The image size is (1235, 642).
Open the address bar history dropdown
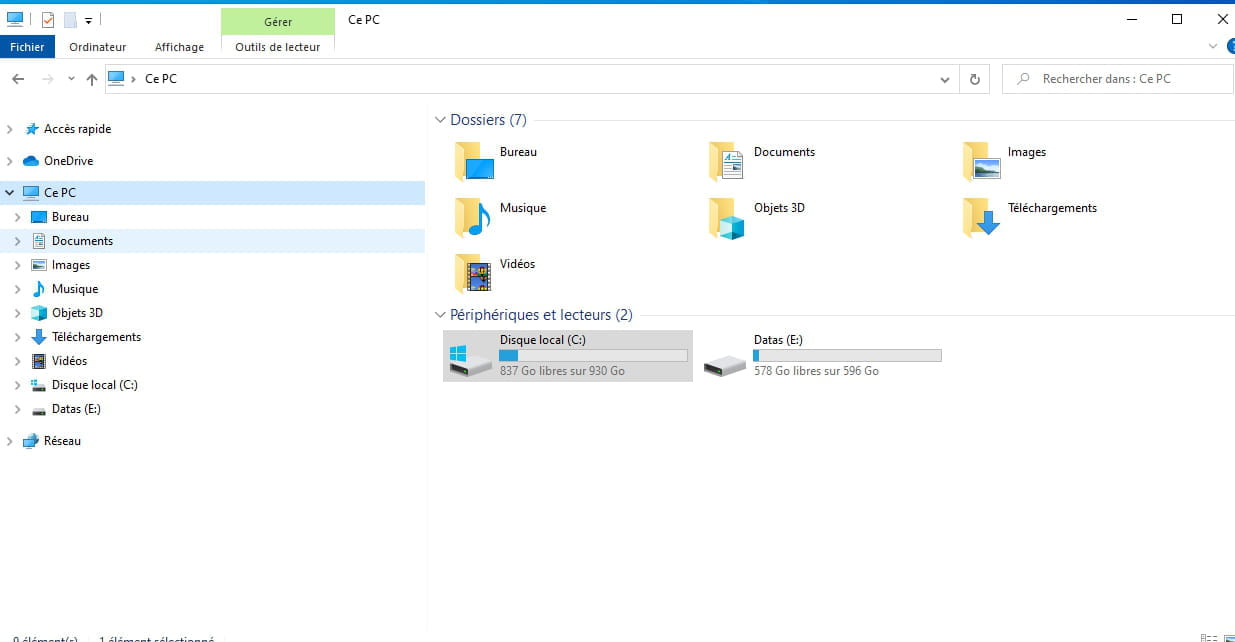945,79
